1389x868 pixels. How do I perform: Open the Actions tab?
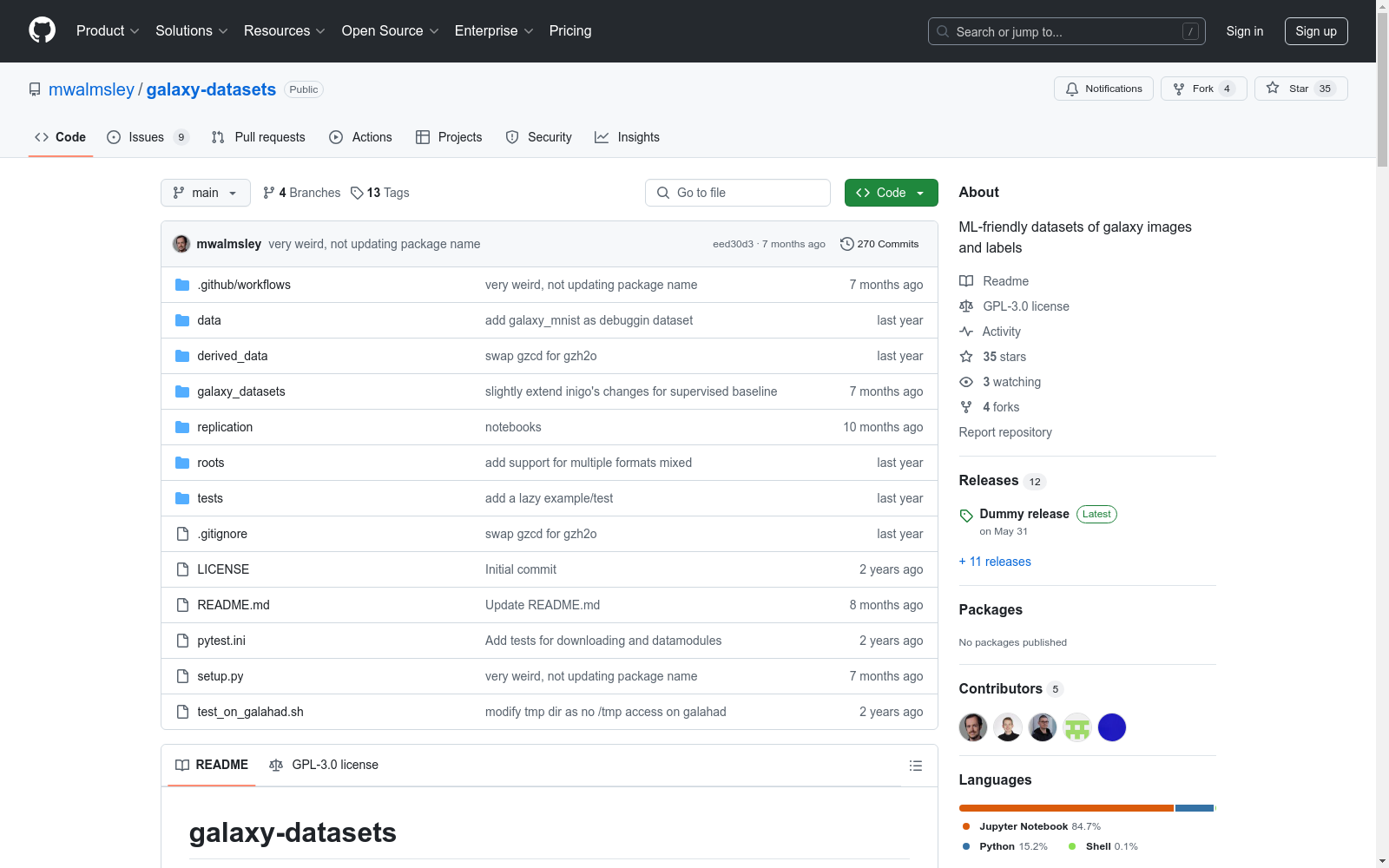click(x=361, y=137)
